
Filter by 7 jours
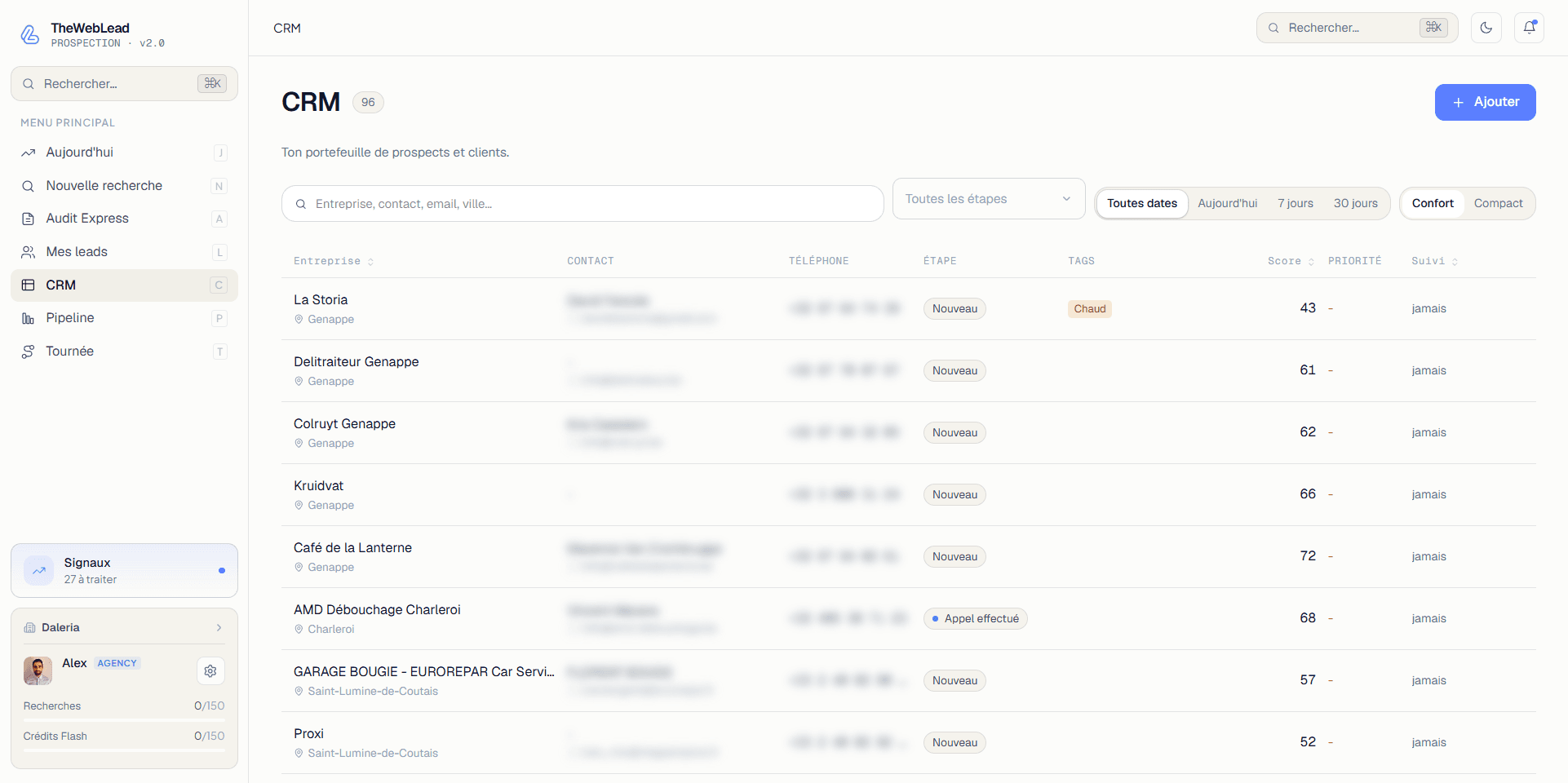(1296, 203)
